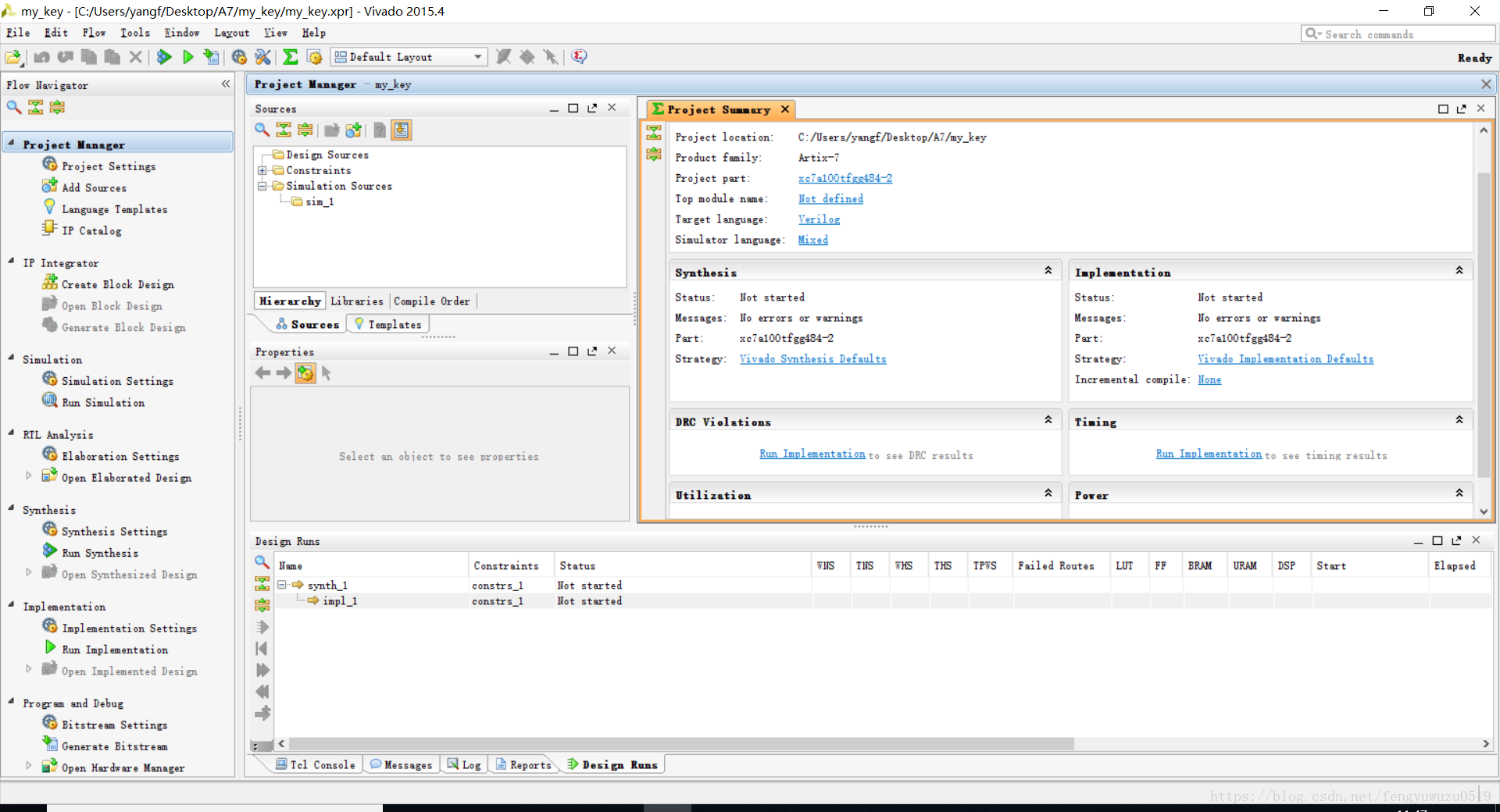Image resolution: width=1500 pixels, height=812 pixels.
Task: Click the select pointer icon in Properties toolbar
Action: [327, 373]
